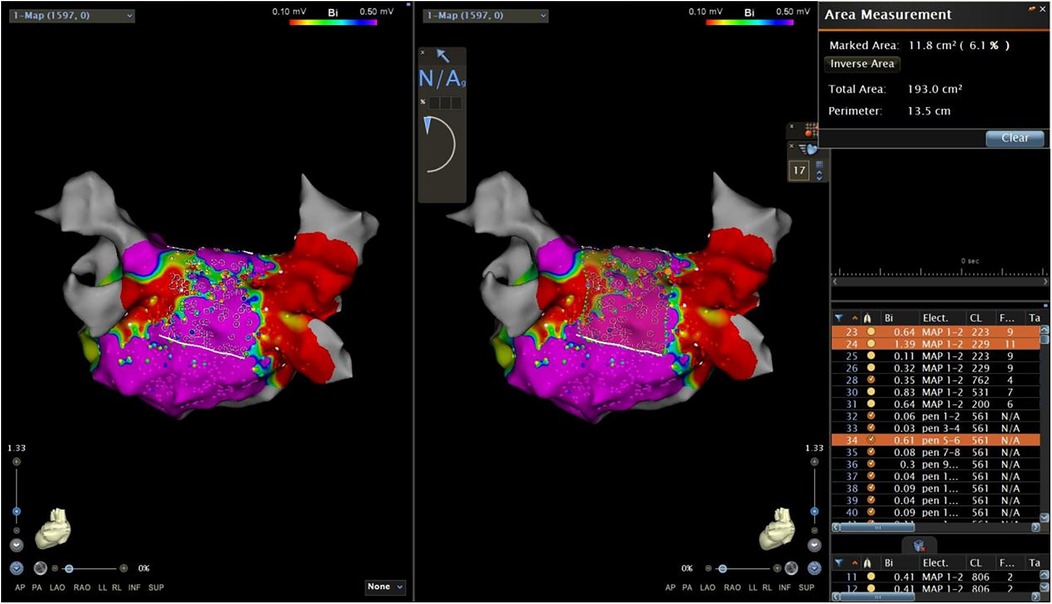Toggle the status marker of point 25

pyautogui.click(x=871, y=356)
